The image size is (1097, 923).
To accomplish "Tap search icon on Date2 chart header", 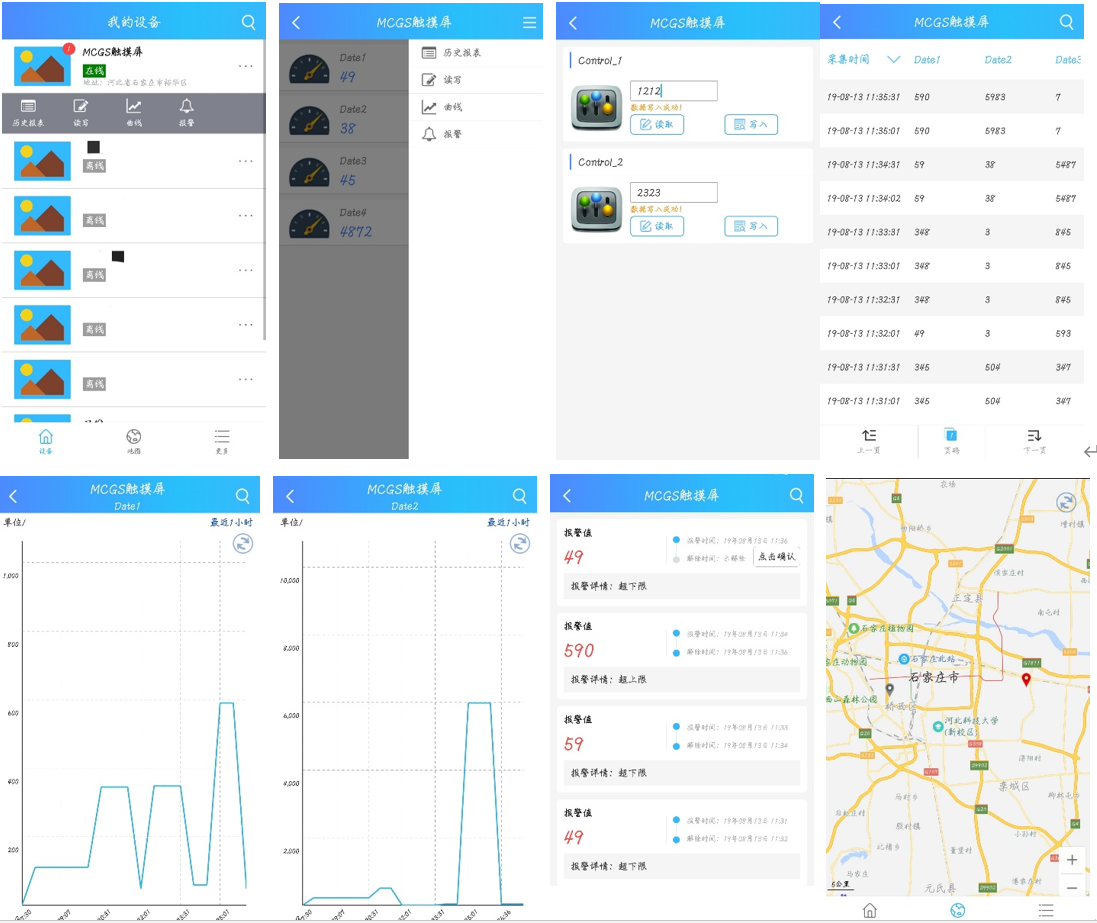I will 520,495.
